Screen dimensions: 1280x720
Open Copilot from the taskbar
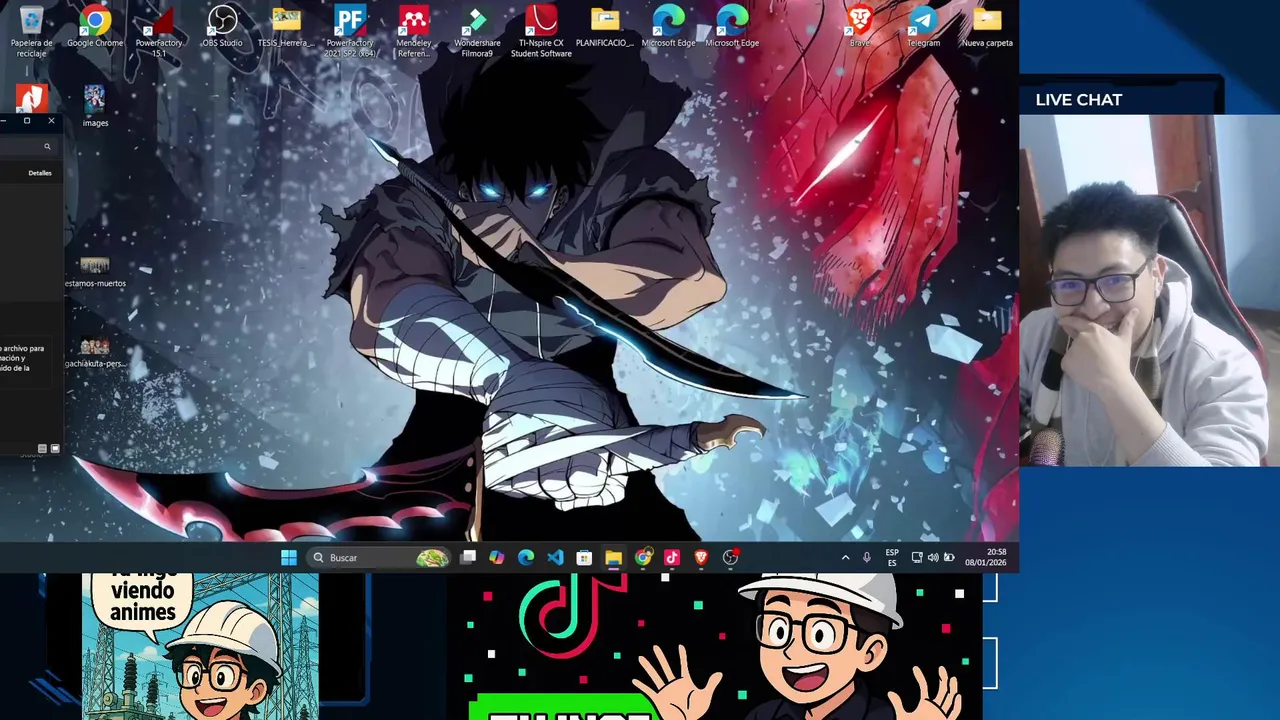point(497,557)
